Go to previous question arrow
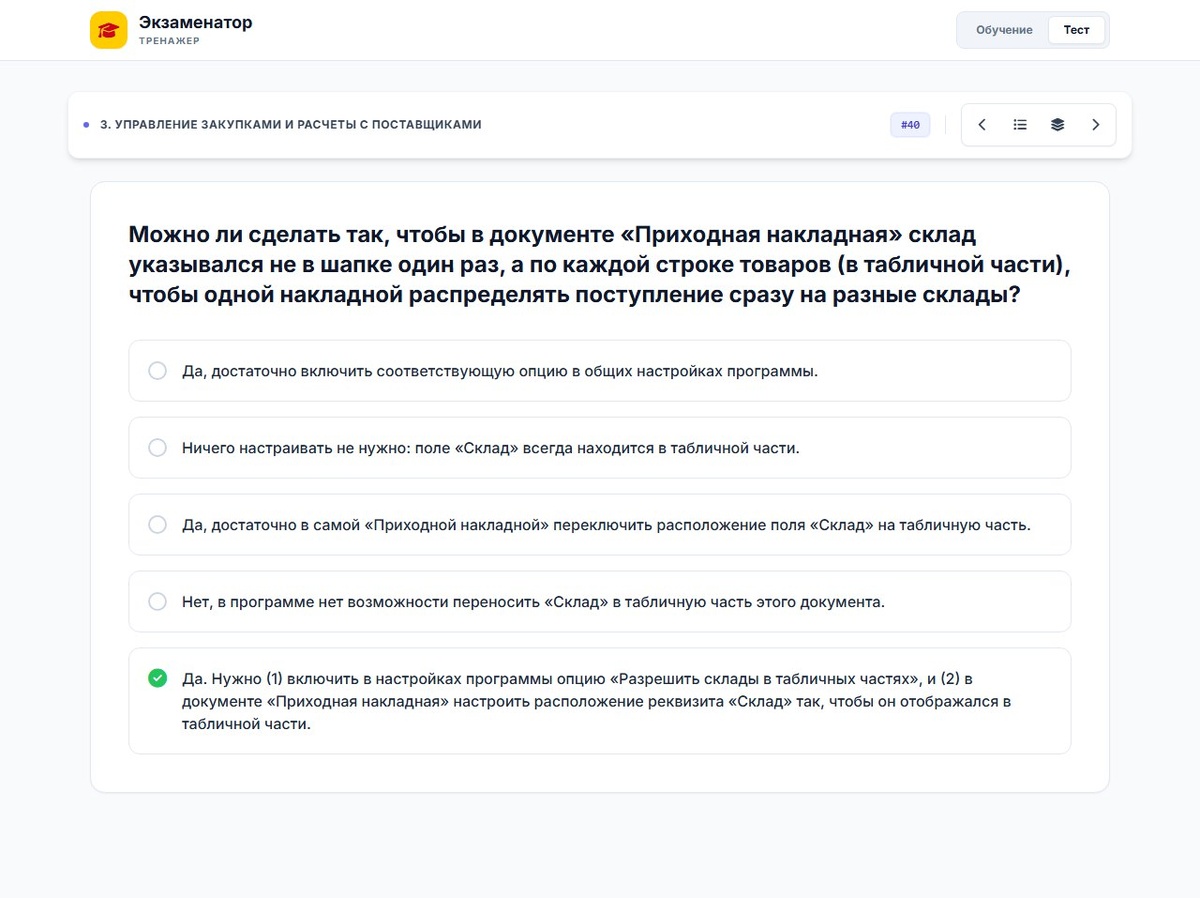1200x898 pixels. tap(982, 125)
